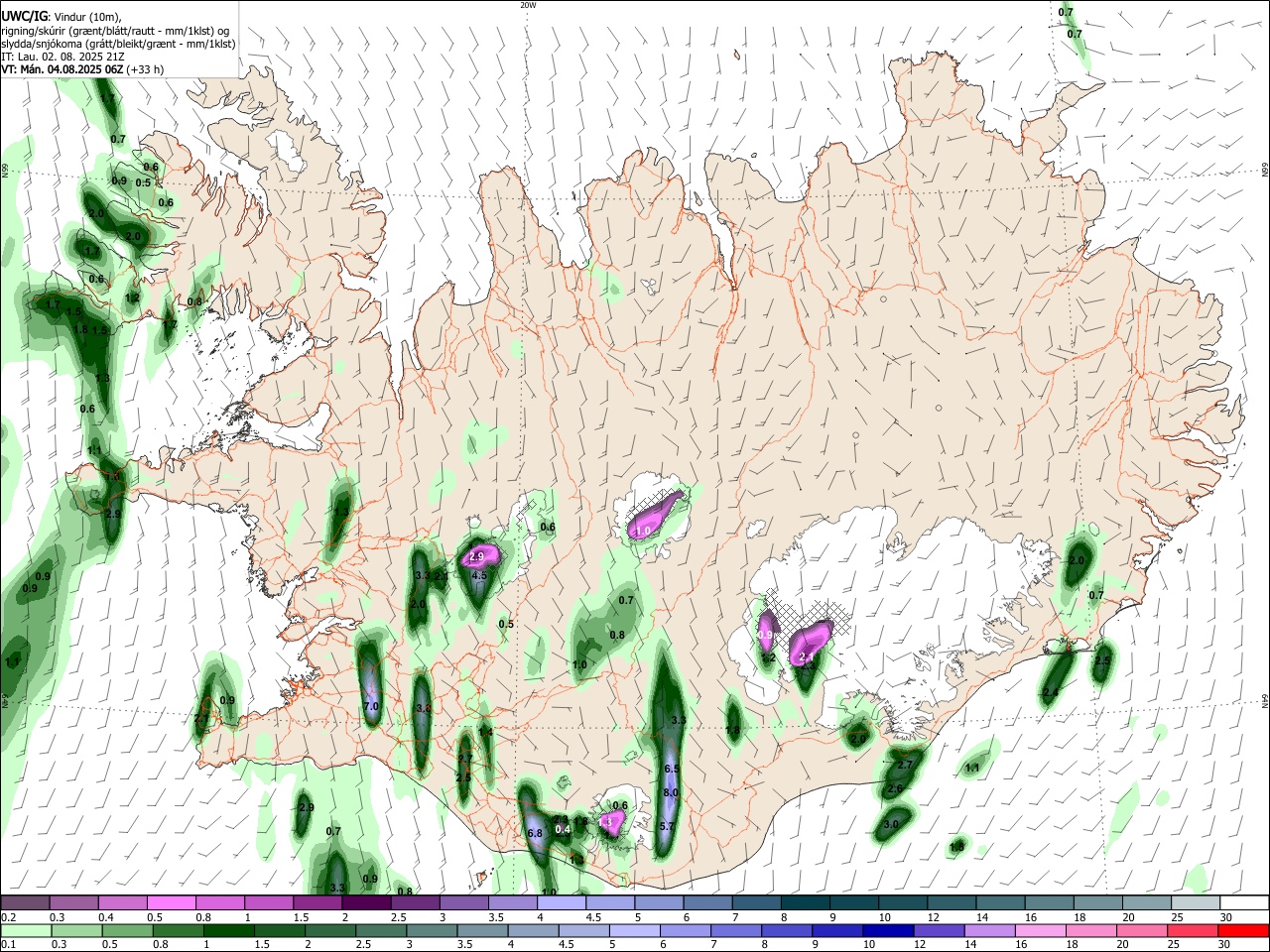The width and height of the screenshot is (1270, 952).
Task: Click the dark blue rain swatch between 10 and 12
Action: 888,930
